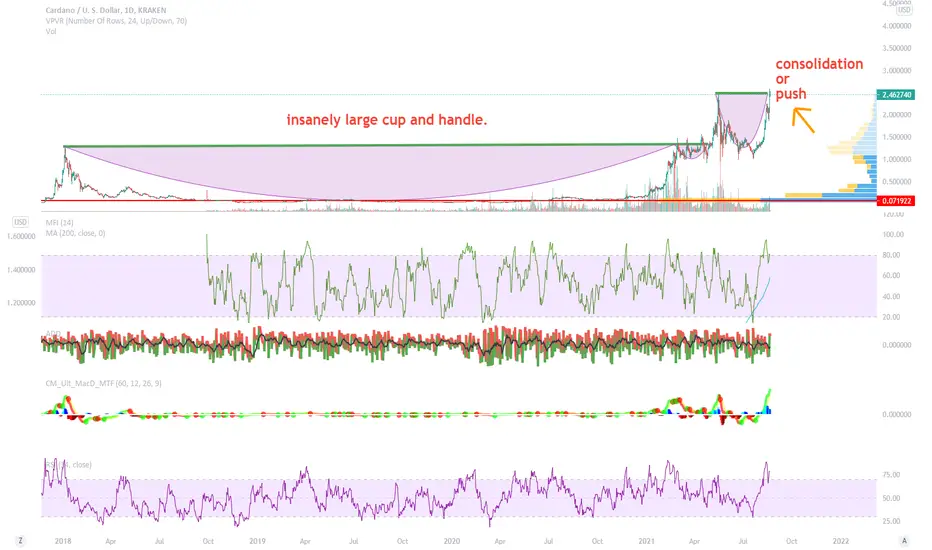Click the red price label 0.071922
The width and height of the screenshot is (932, 550).
click(x=896, y=201)
